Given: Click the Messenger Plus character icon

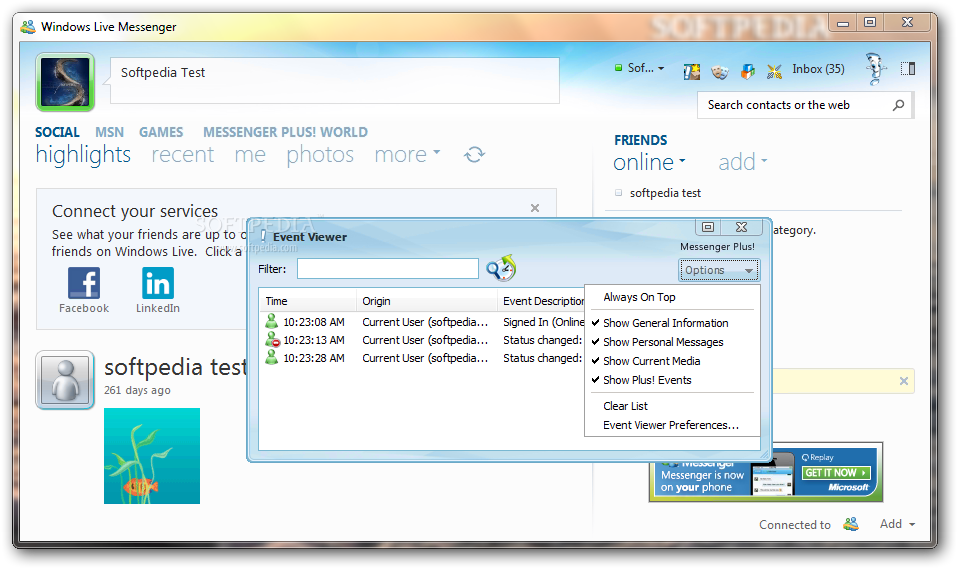Looking at the screenshot, I should [876, 68].
